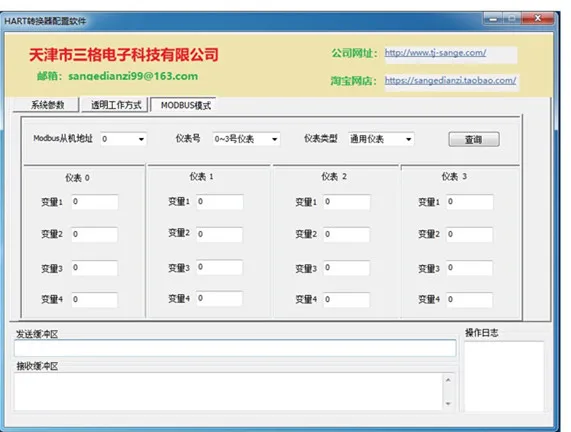The width and height of the screenshot is (571, 432).
Task: Click the 仪表 1 变量2 input field
Action: [x=220, y=234]
